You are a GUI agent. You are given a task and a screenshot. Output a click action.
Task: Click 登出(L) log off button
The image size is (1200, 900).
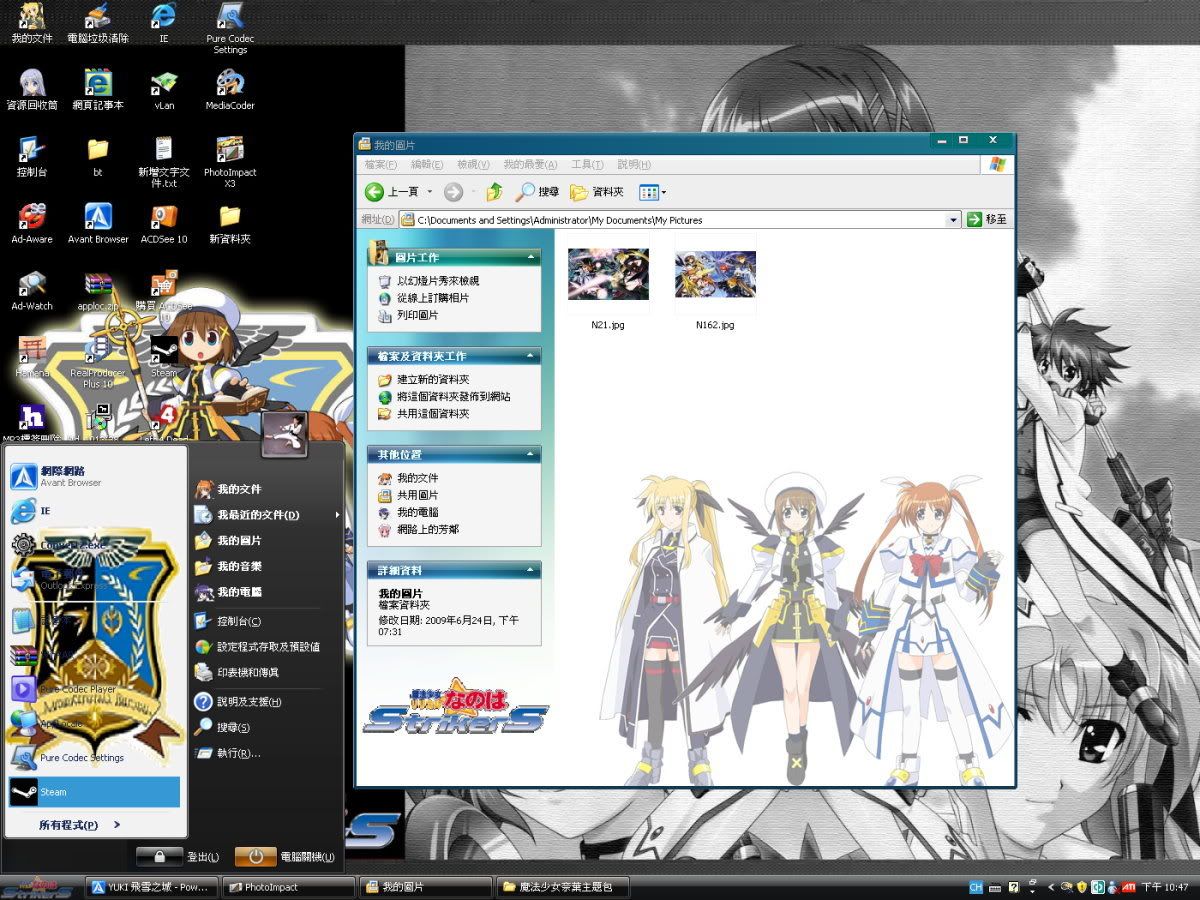179,857
